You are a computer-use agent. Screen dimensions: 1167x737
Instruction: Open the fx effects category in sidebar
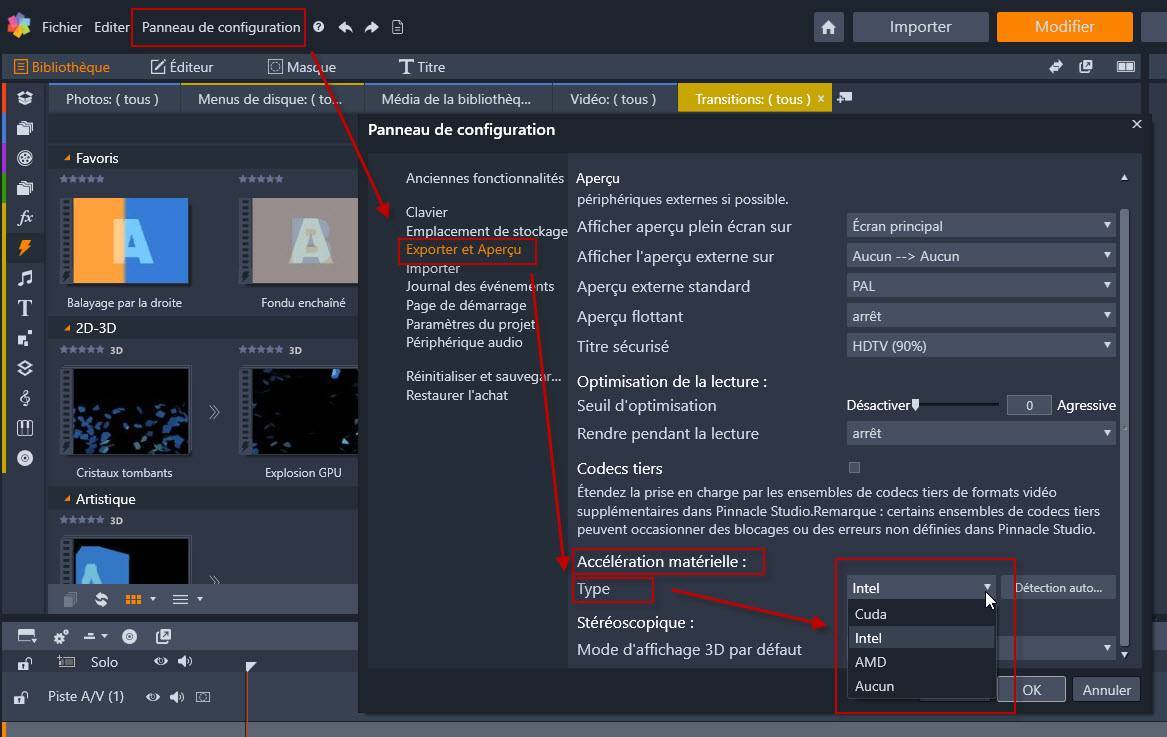[25, 217]
